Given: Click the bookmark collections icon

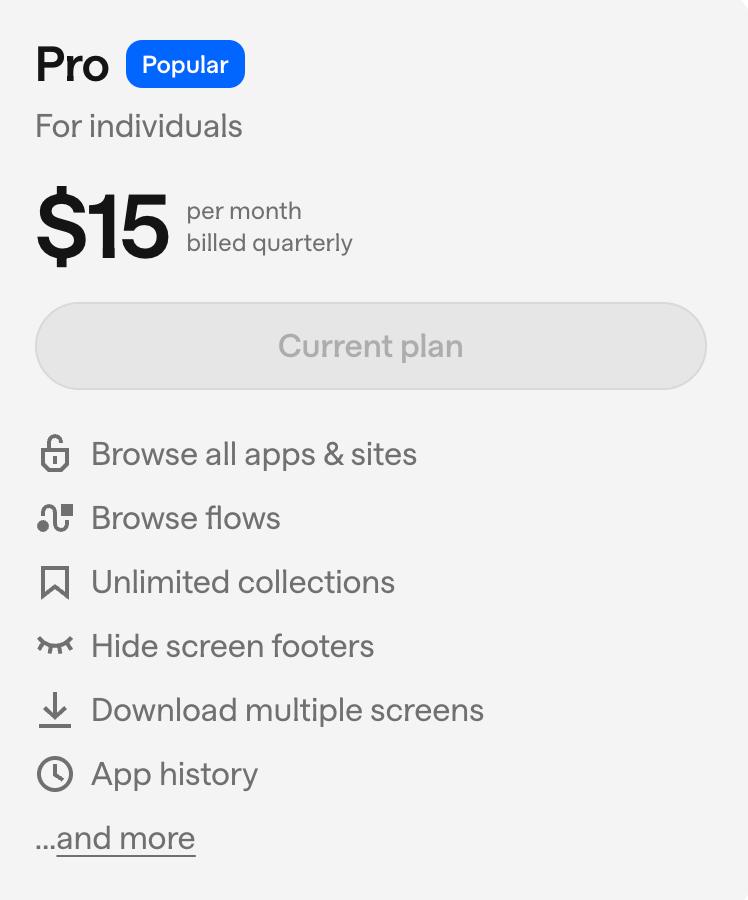Looking at the screenshot, I should [55, 583].
